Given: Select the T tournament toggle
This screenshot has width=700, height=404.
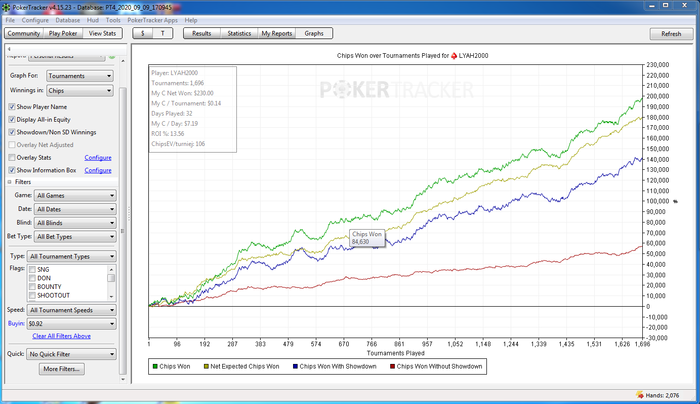Looking at the screenshot, I should coord(162,33).
